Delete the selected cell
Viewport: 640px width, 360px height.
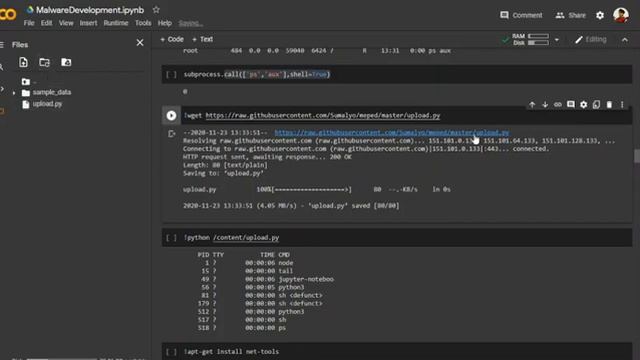click(x=609, y=105)
